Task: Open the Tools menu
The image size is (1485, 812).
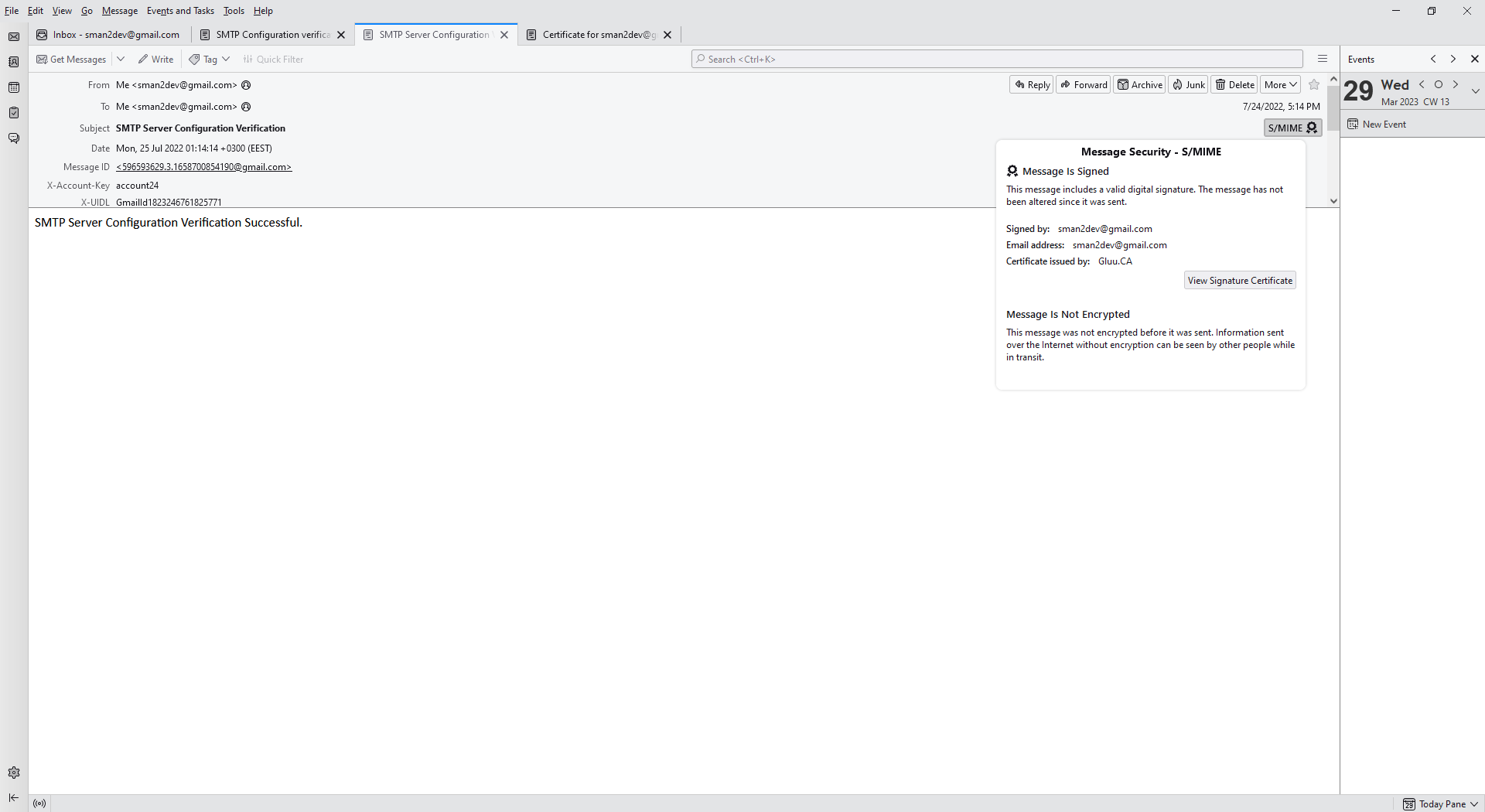Action: pyautogui.click(x=234, y=10)
